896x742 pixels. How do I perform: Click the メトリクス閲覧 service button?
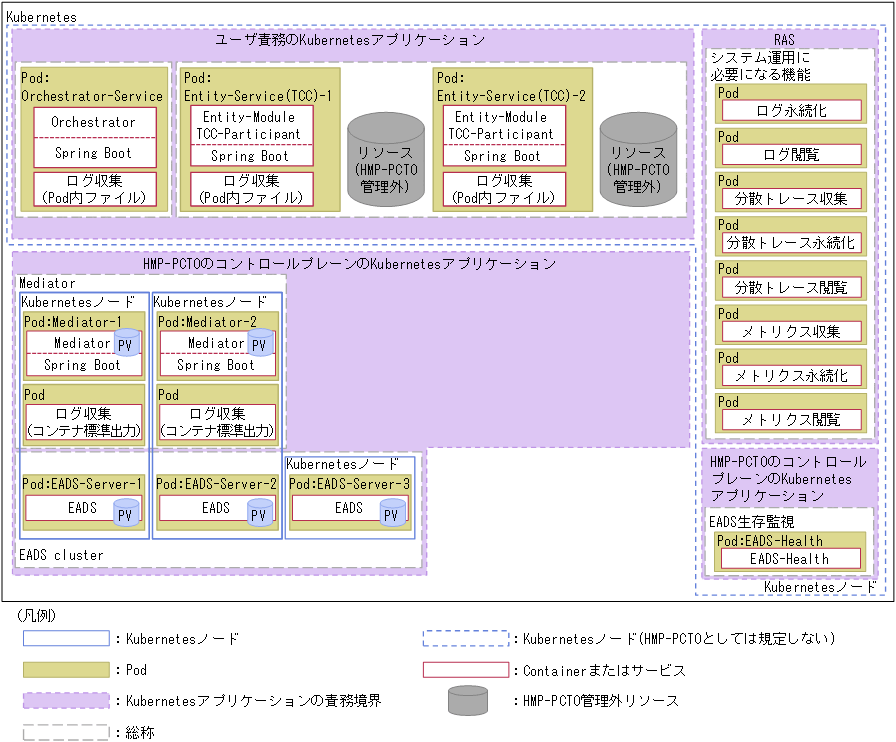pyautogui.click(x=791, y=421)
